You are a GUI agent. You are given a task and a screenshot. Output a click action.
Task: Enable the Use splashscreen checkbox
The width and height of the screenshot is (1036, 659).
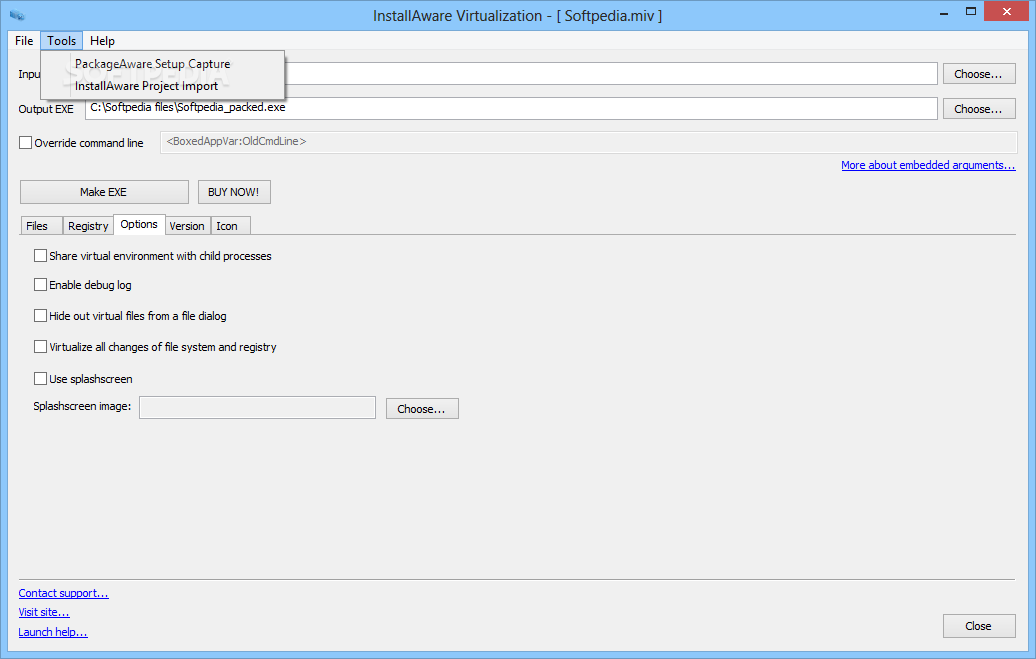(40, 379)
